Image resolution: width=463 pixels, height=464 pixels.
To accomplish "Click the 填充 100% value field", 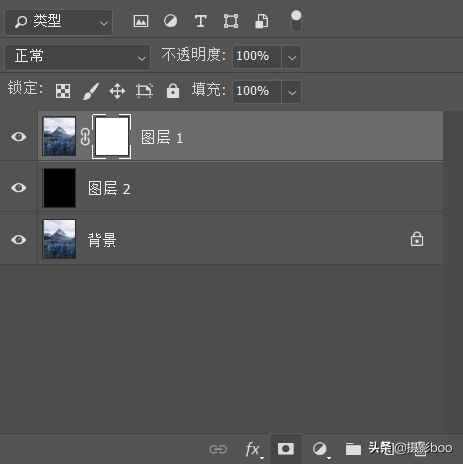I will tap(257, 92).
